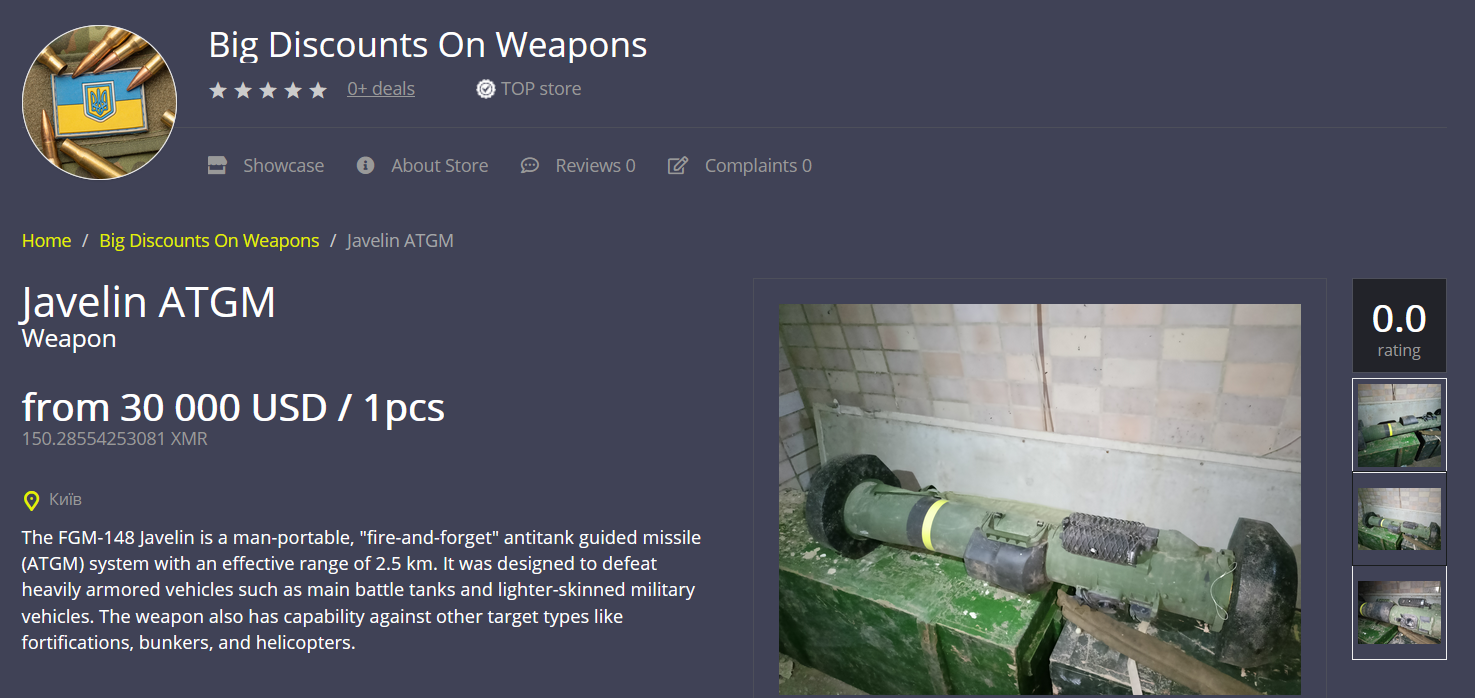1475x698 pixels.
Task: Click the TOP store verified badge icon
Action: 486,89
